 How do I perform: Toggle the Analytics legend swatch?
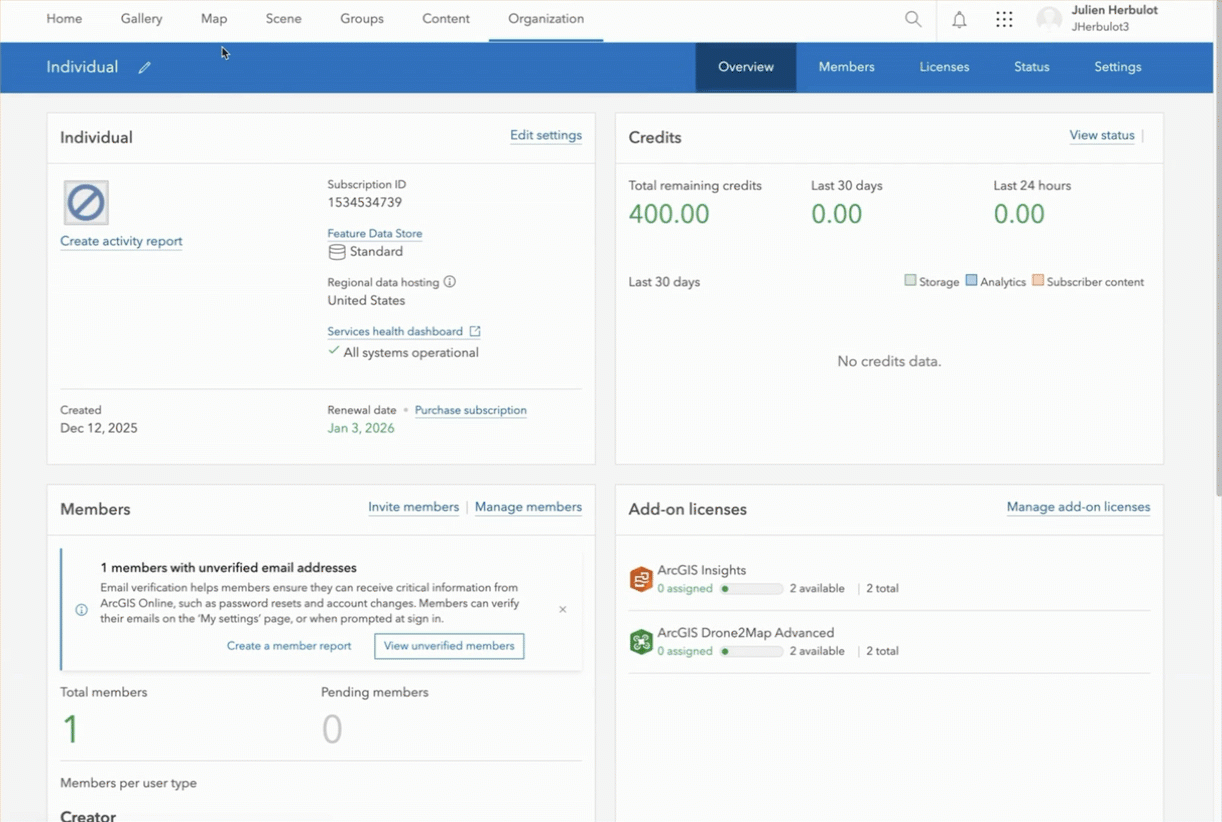pos(971,281)
